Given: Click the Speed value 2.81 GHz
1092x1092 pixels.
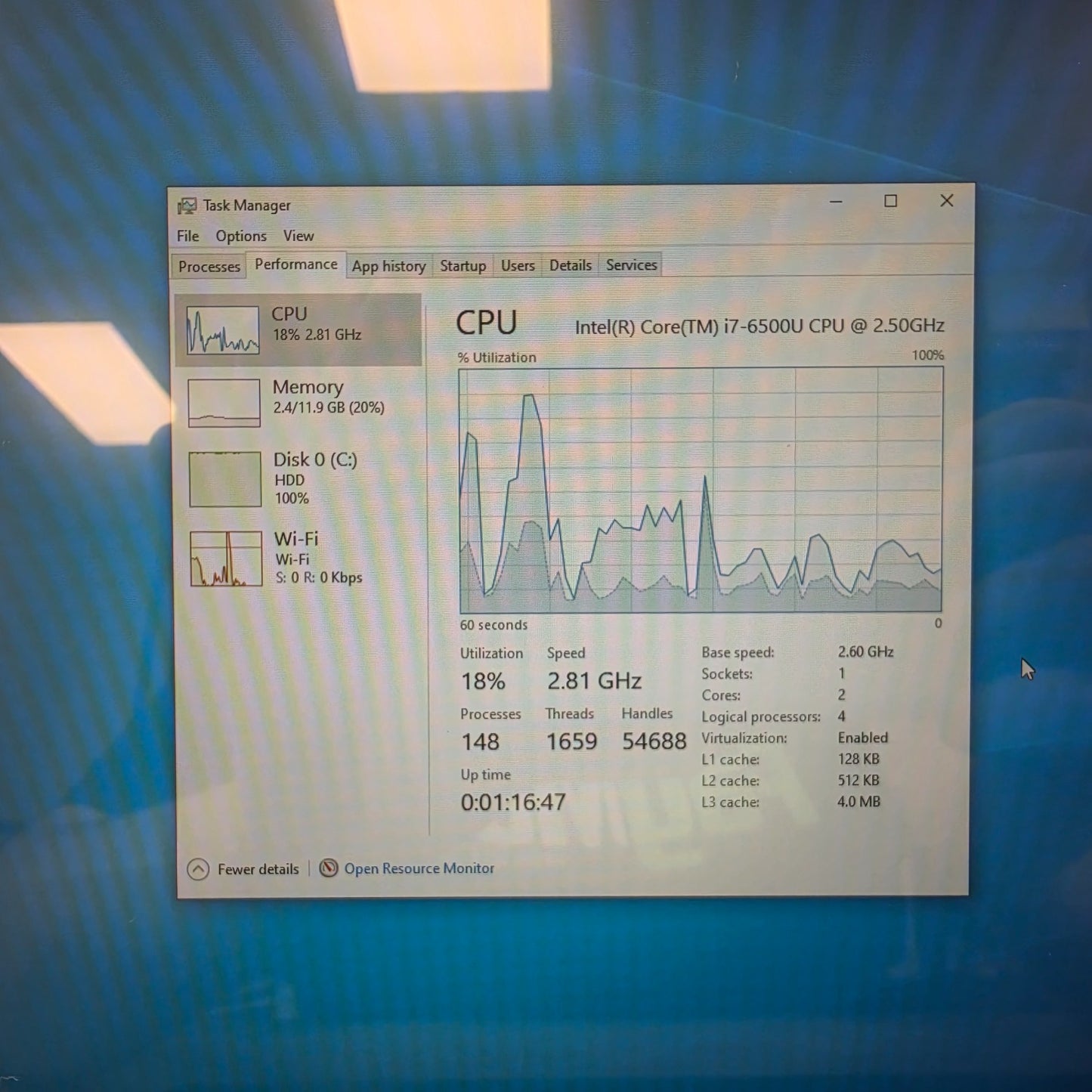Looking at the screenshot, I should tap(595, 681).
